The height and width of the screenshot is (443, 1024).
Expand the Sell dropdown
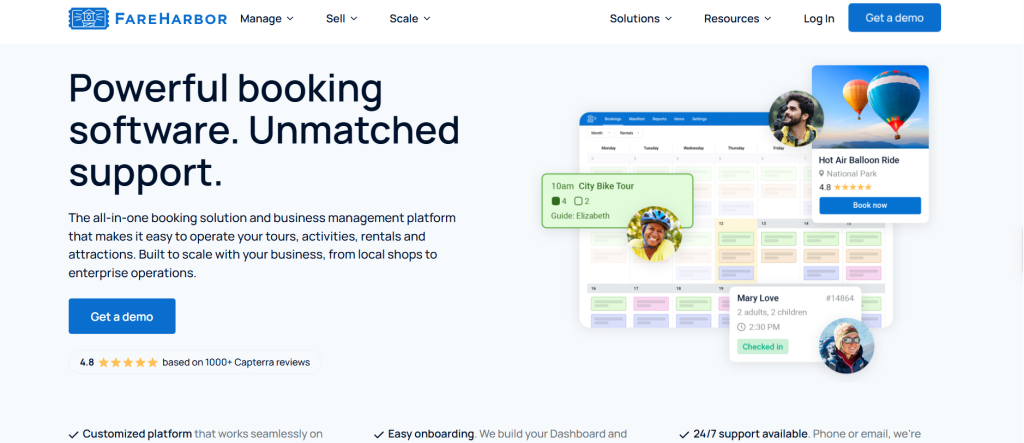click(342, 18)
